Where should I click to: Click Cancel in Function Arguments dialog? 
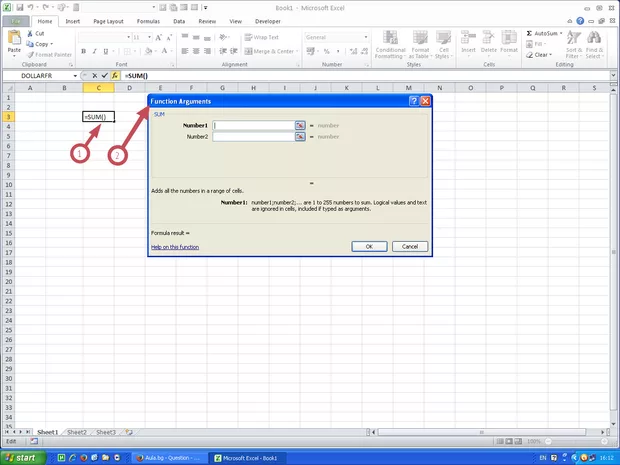[x=409, y=246]
